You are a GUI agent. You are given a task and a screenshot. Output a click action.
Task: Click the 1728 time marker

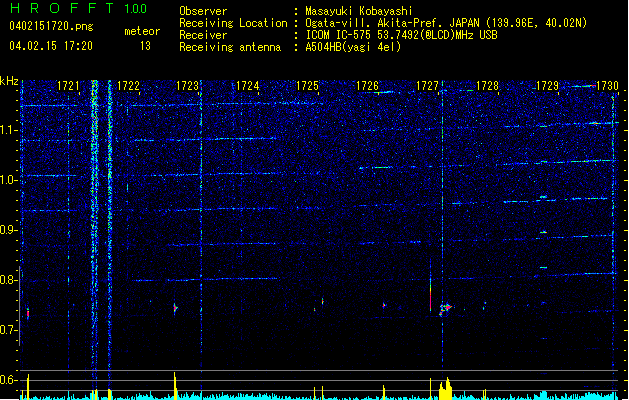(487, 86)
